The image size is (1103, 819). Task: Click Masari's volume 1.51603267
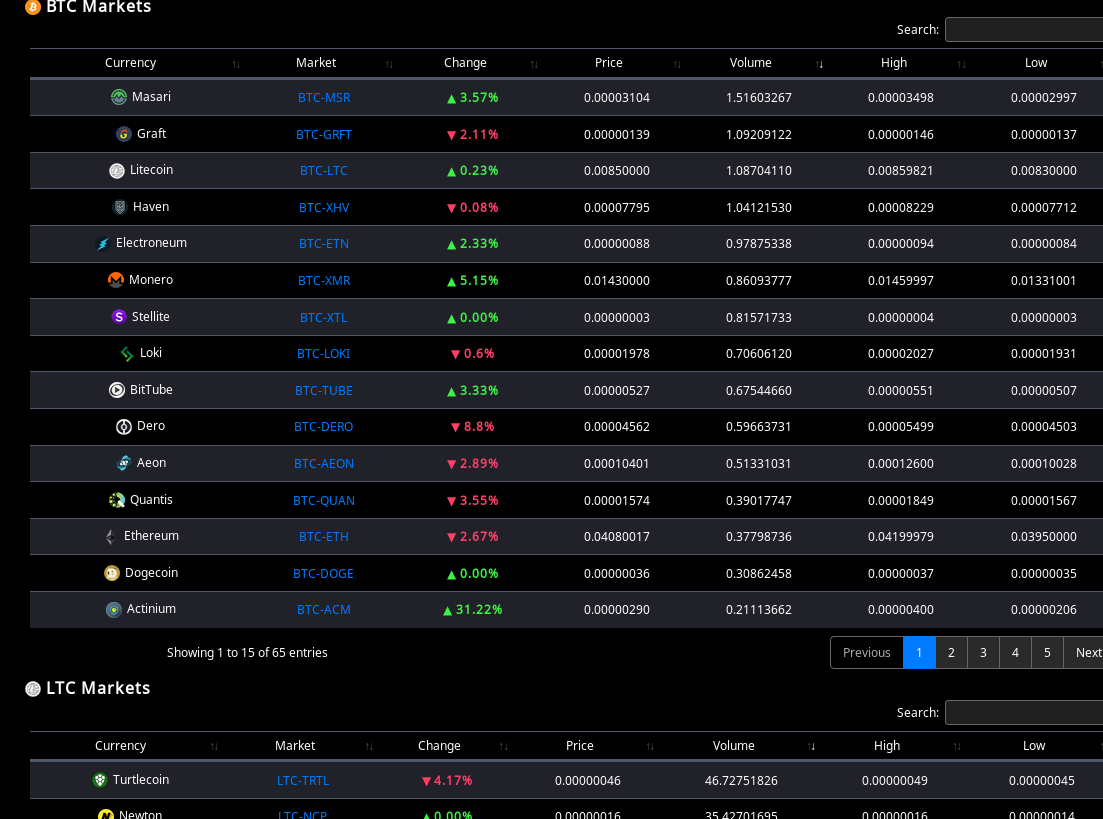[759, 98]
